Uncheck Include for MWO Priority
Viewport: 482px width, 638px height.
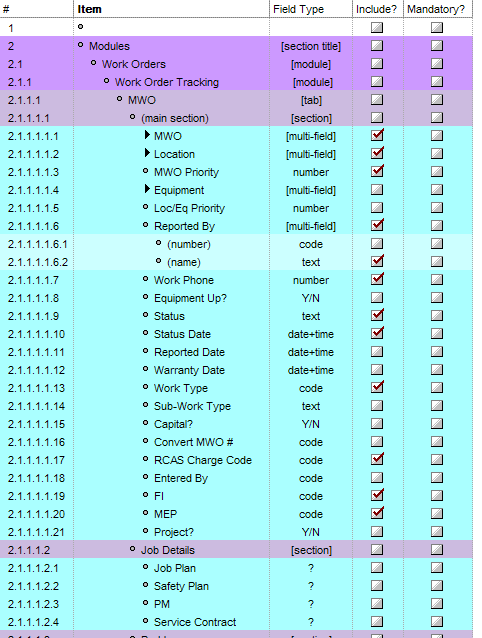tap(377, 171)
